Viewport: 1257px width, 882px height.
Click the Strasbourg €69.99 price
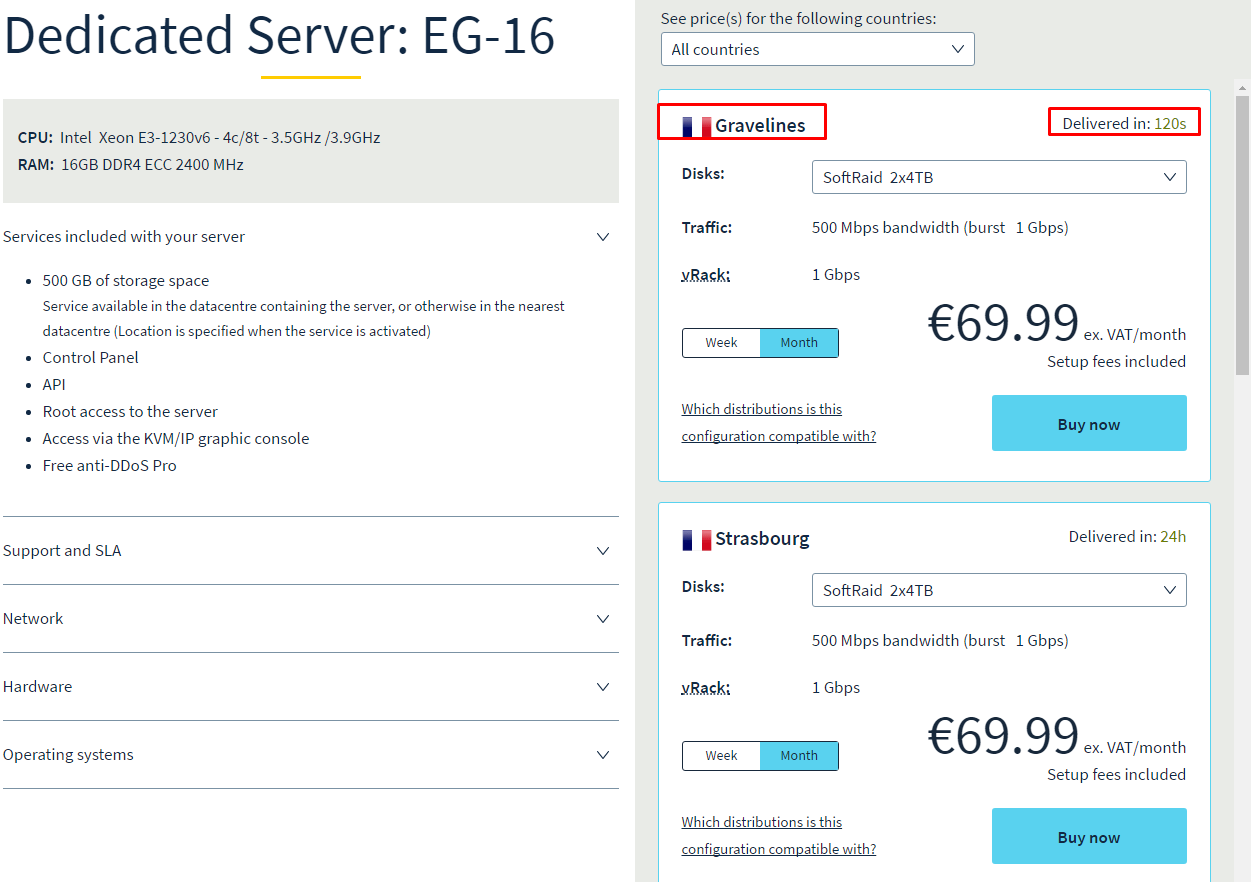pos(1003,736)
